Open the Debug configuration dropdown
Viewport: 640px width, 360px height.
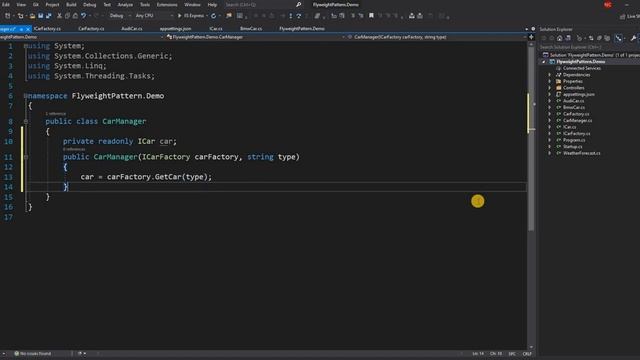pos(120,16)
